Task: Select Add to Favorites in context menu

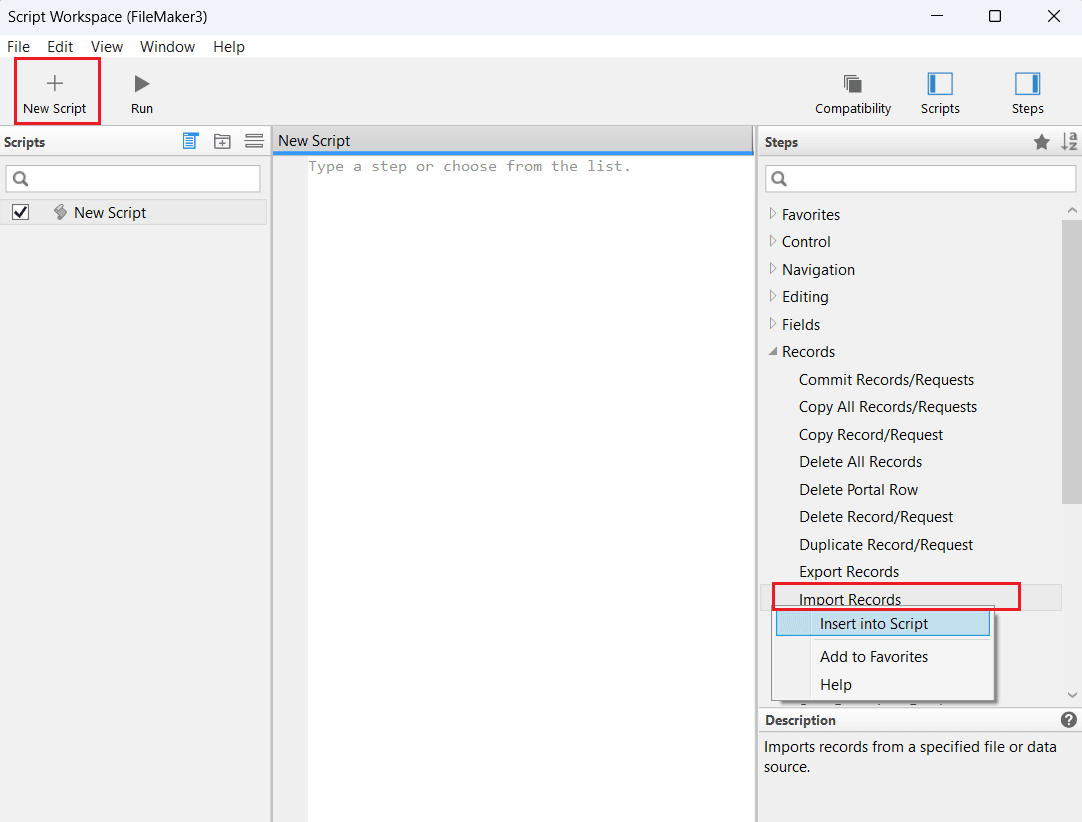Action: 873,657
